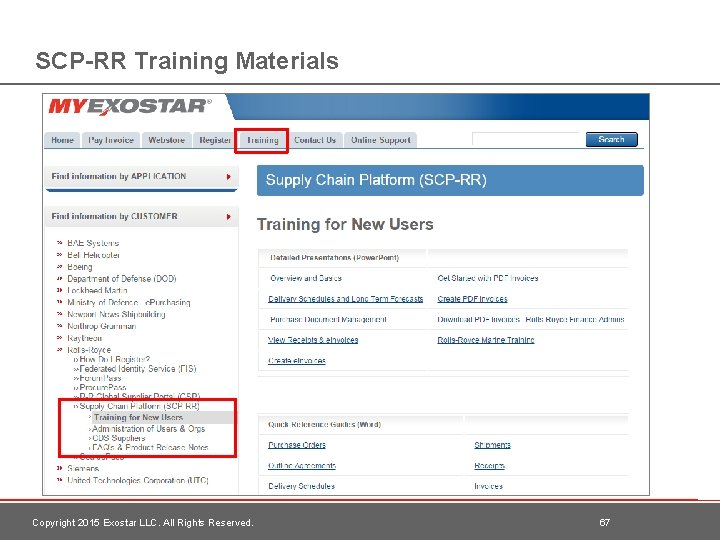This screenshot has height=540, width=720.
Task: Open Overview and Basics presentation
Action: tap(306, 278)
